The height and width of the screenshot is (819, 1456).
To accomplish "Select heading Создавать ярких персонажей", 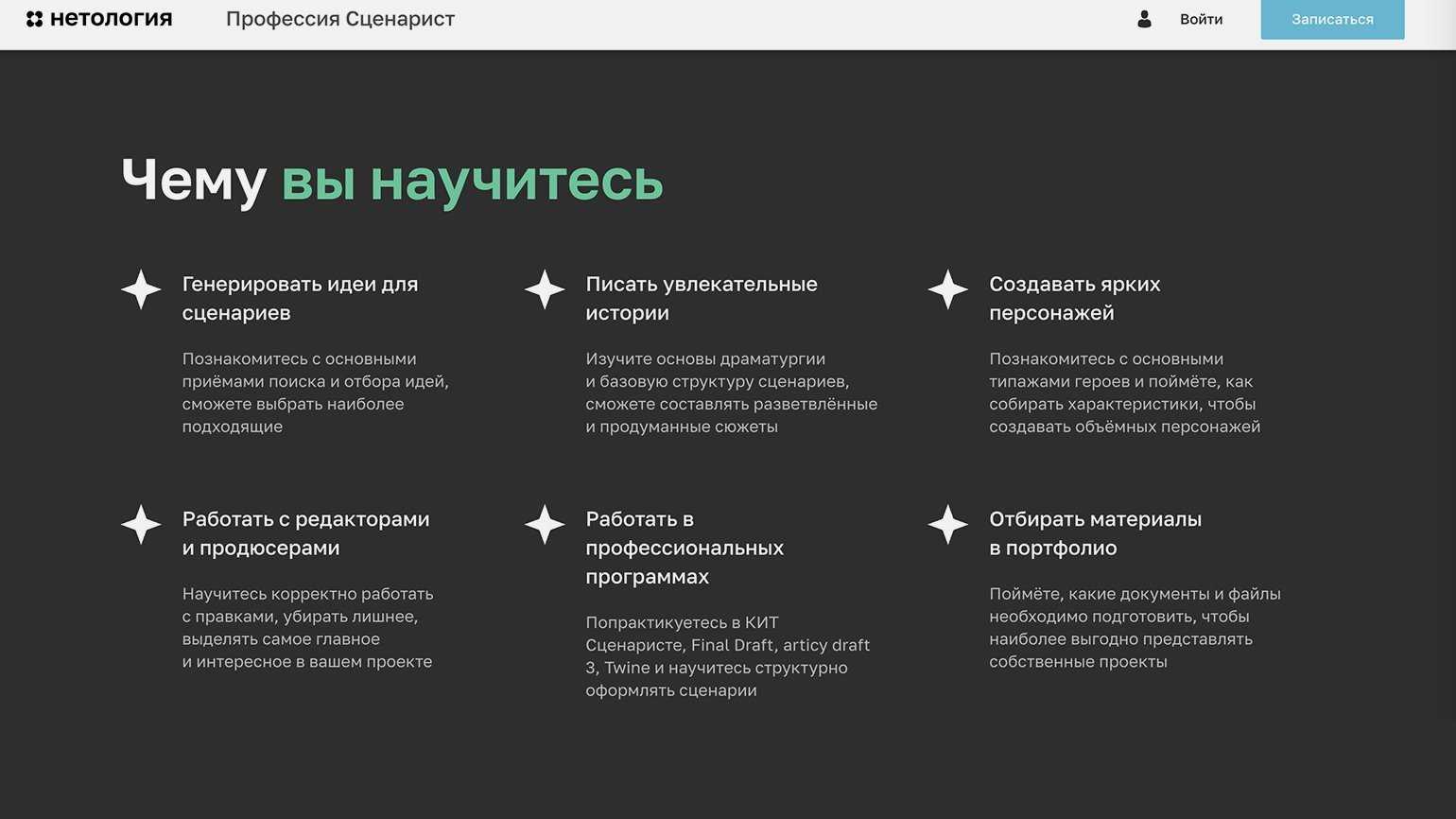I will (1075, 298).
